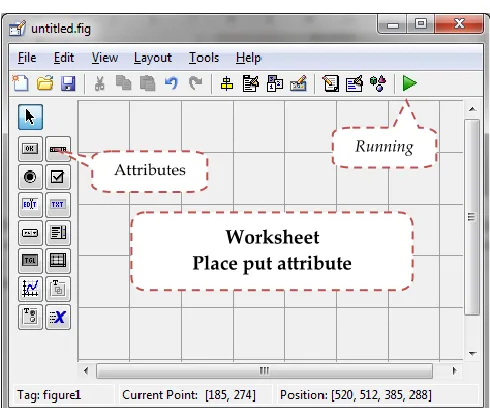This screenshot has width=490, height=408.
Task: Click the vertical scrollbar thumb
Action: 472,217
